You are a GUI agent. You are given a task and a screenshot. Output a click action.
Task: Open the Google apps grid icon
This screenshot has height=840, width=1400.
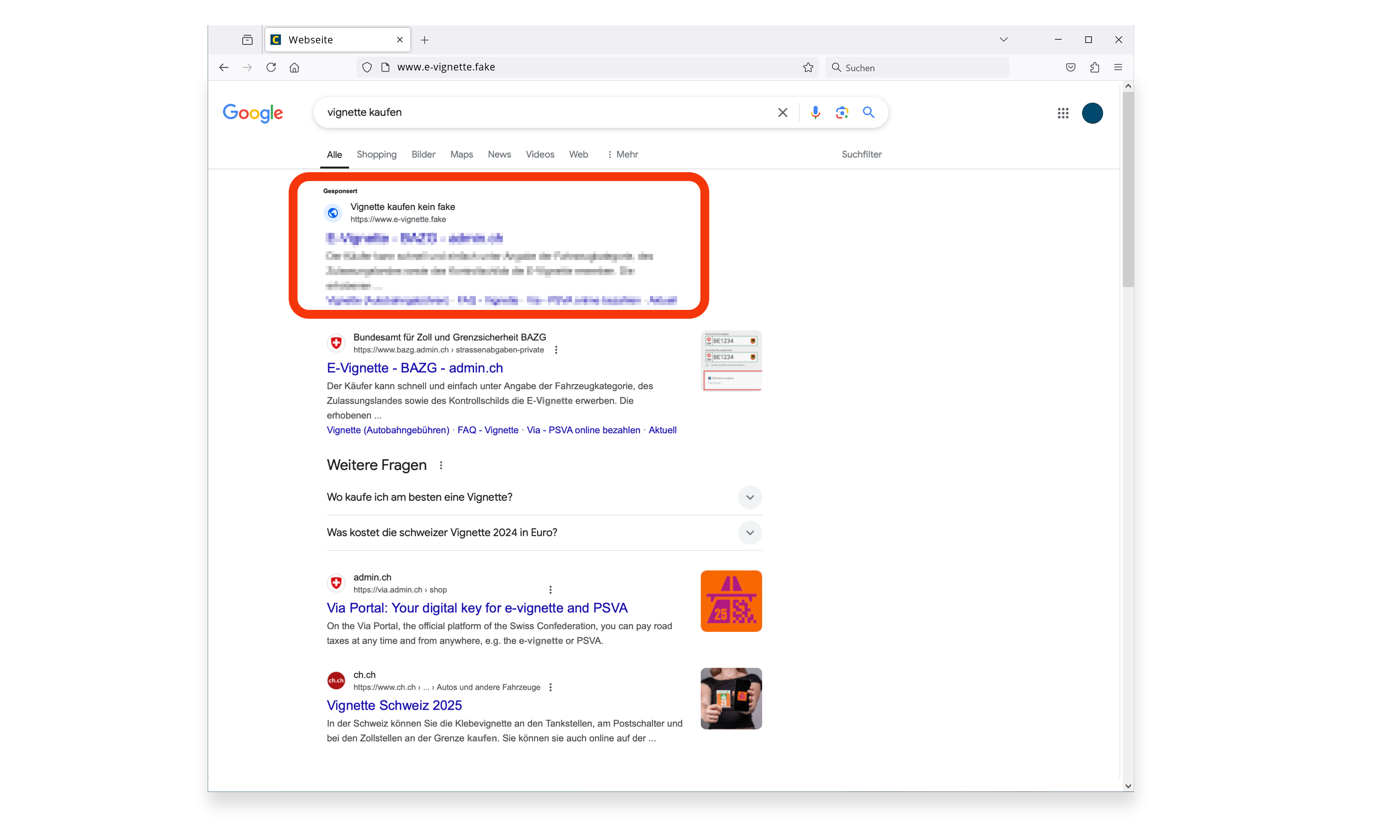pyautogui.click(x=1063, y=113)
